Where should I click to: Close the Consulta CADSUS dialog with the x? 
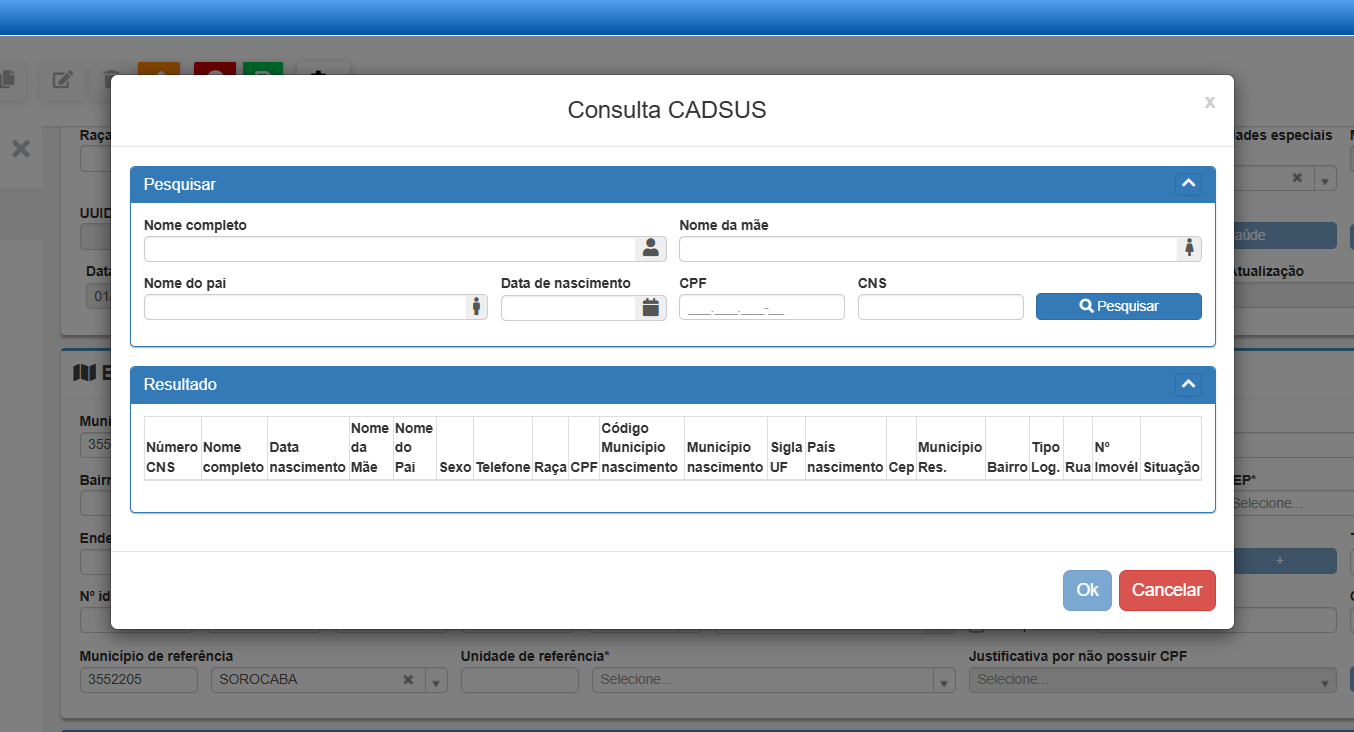coord(1210,102)
